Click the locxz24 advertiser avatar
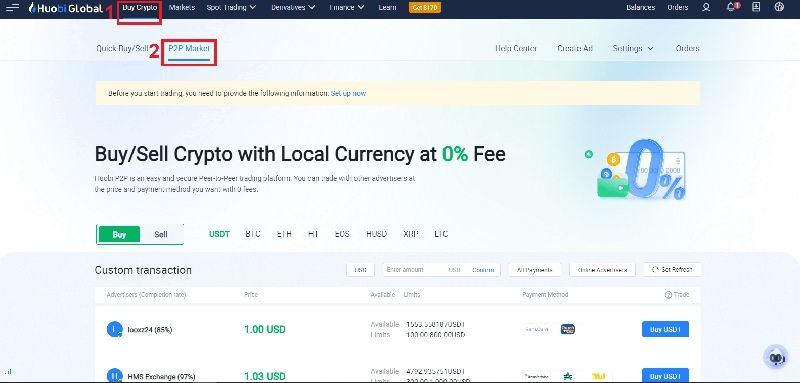Viewport: 800px width, 383px height. point(115,329)
